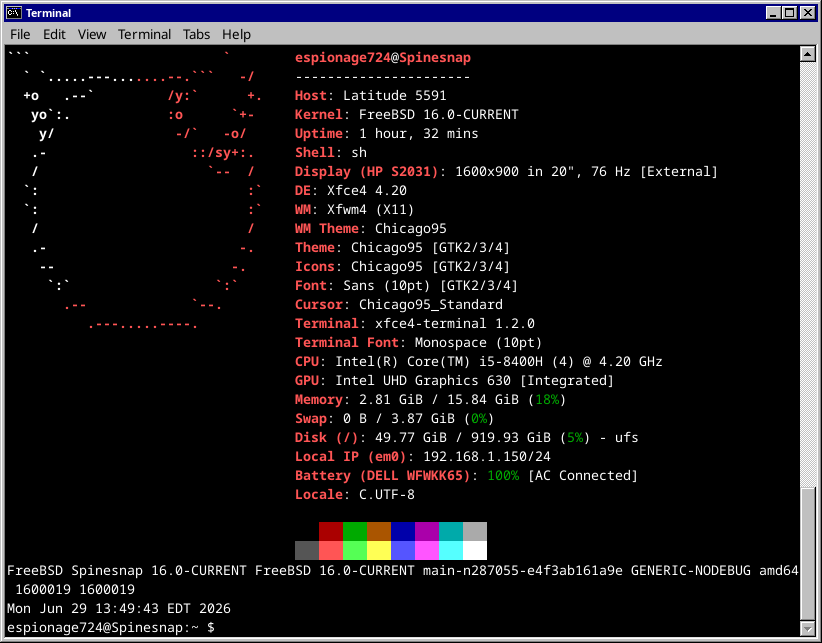The width and height of the screenshot is (822, 643).
Task: Click the bright green color block
Action: coord(355,550)
